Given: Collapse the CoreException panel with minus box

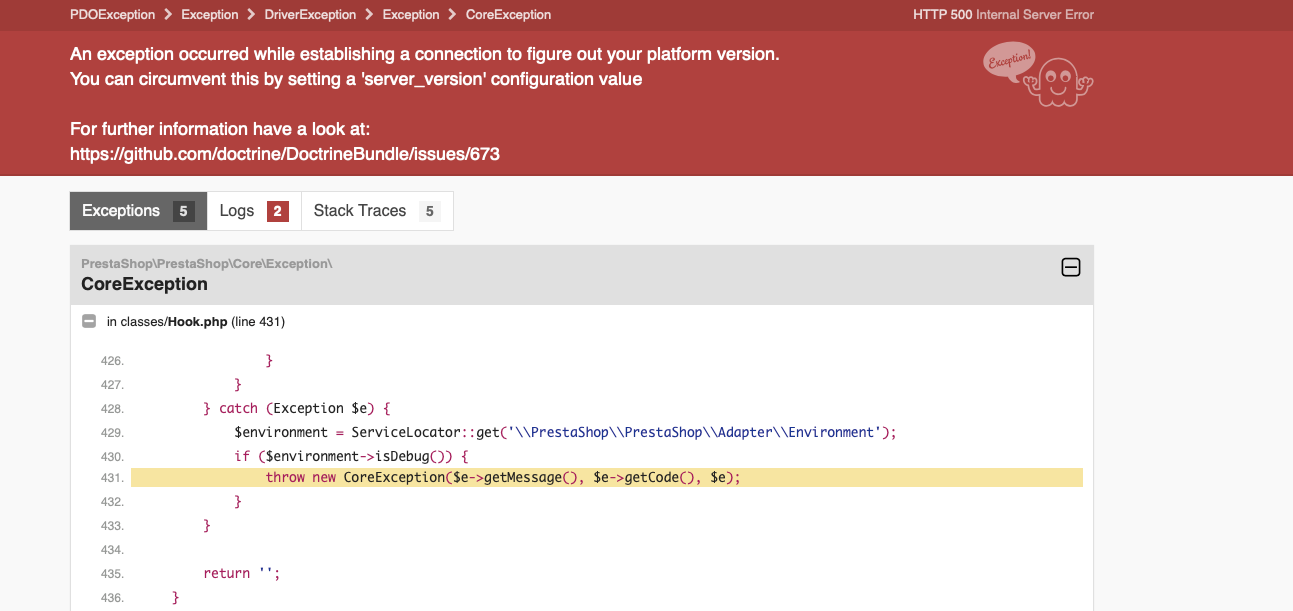Looking at the screenshot, I should point(1070,267).
